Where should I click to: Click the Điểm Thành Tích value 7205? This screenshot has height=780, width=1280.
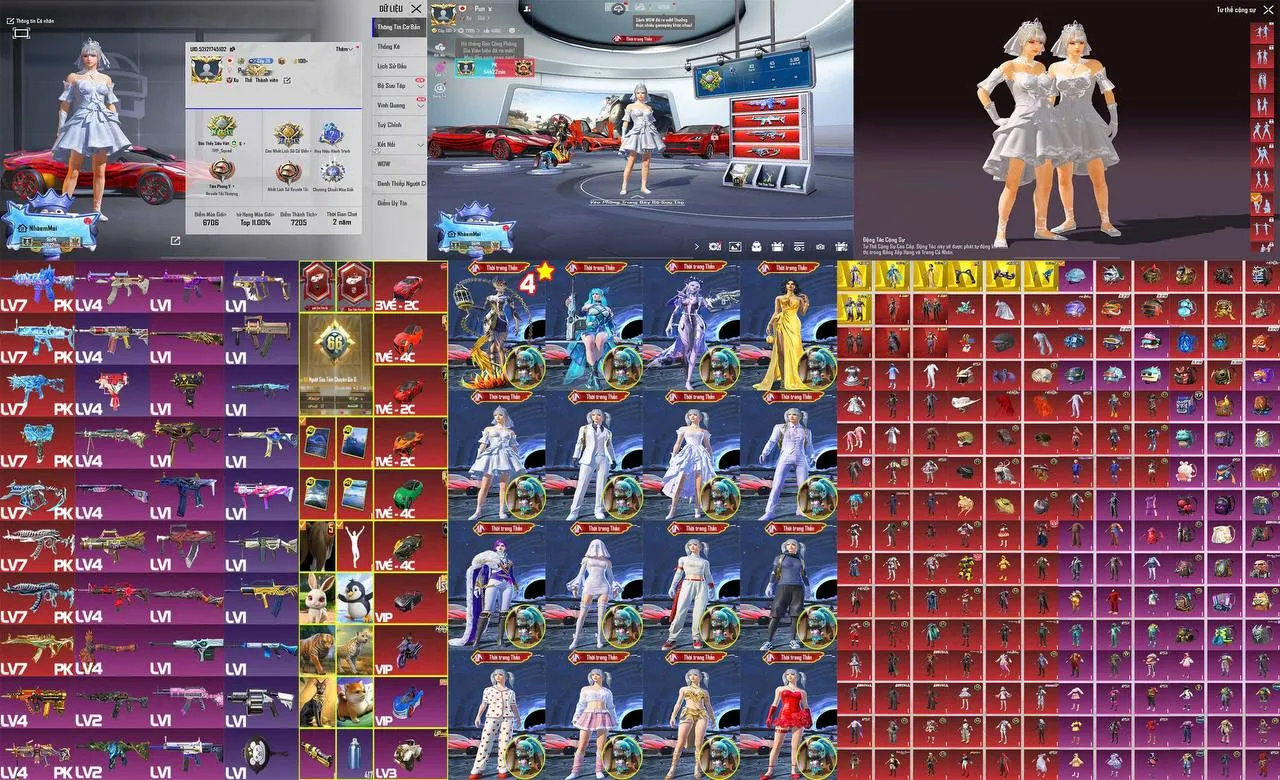tap(299, 223)
